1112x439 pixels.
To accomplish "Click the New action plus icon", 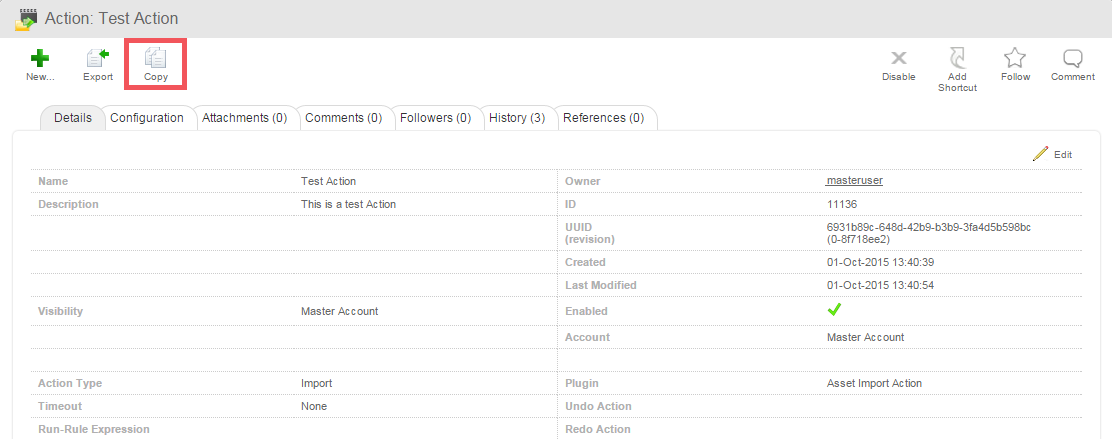I will [40, 60].
